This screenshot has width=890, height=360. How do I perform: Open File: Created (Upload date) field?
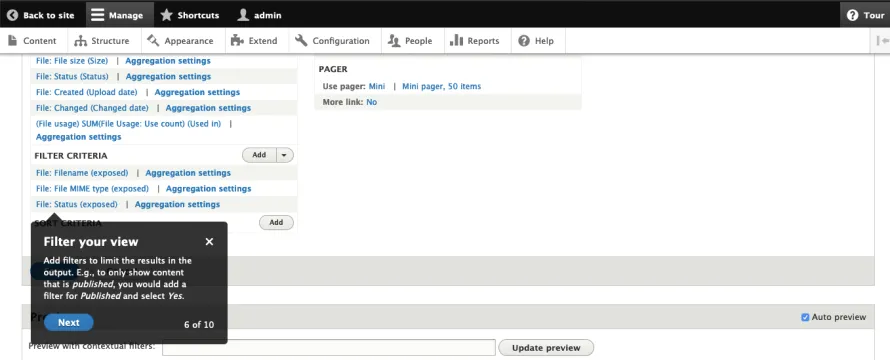86,92
